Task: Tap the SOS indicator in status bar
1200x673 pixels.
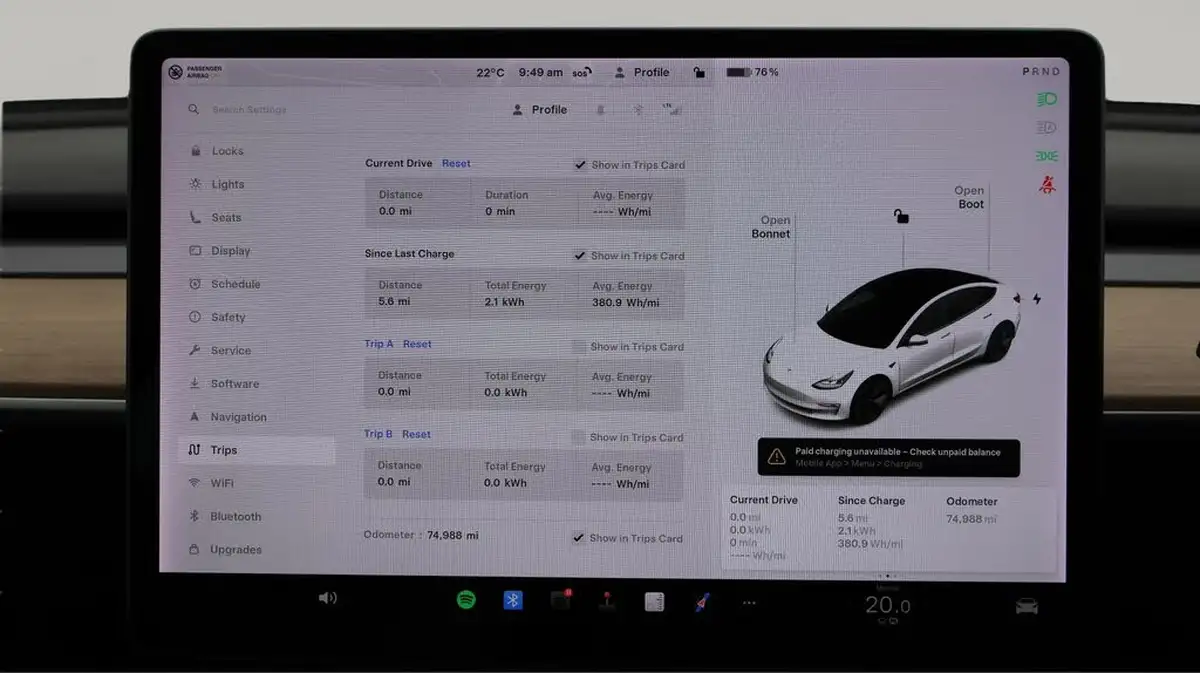Action: coord(582,72)
